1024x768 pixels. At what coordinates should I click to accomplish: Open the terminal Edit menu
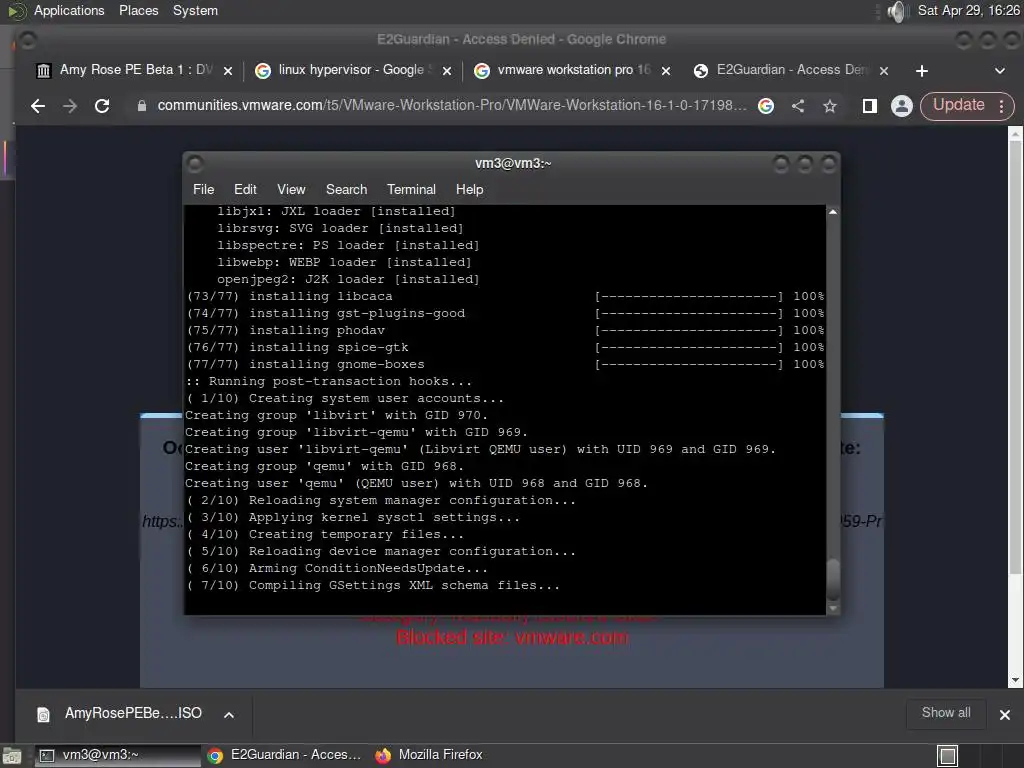245,189
